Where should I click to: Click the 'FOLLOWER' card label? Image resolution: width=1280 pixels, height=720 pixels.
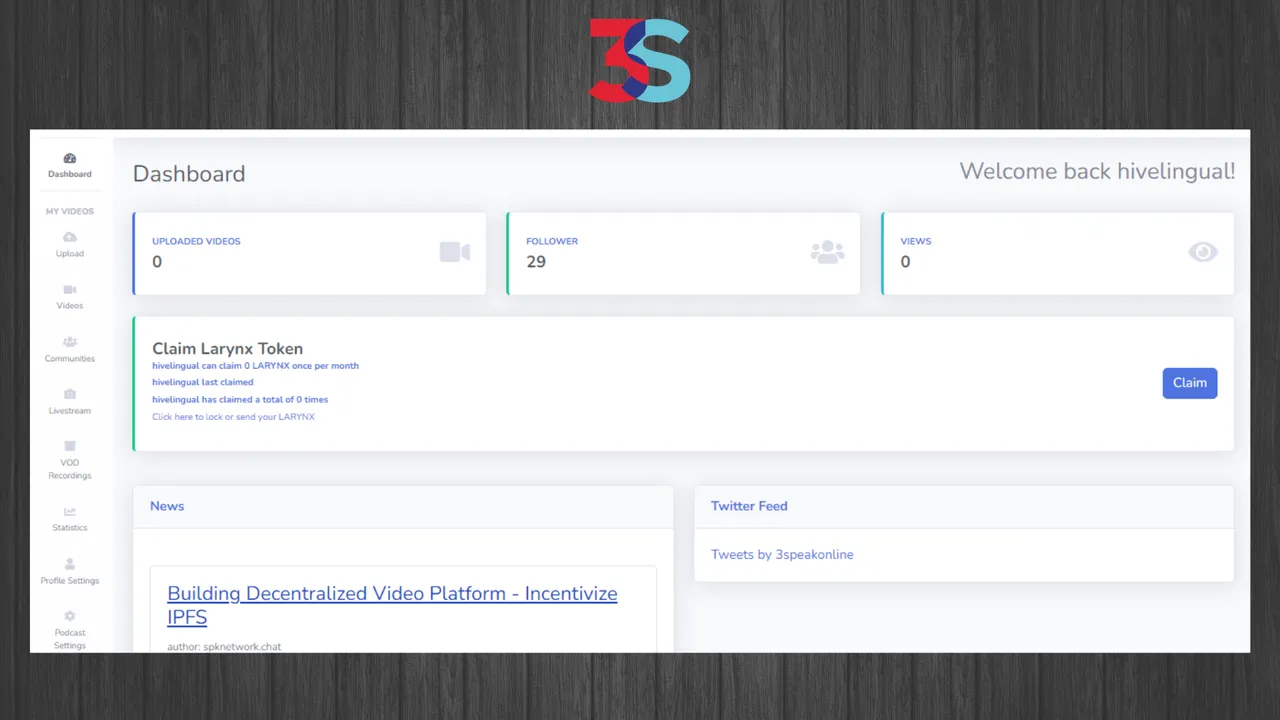click(552, 241)
